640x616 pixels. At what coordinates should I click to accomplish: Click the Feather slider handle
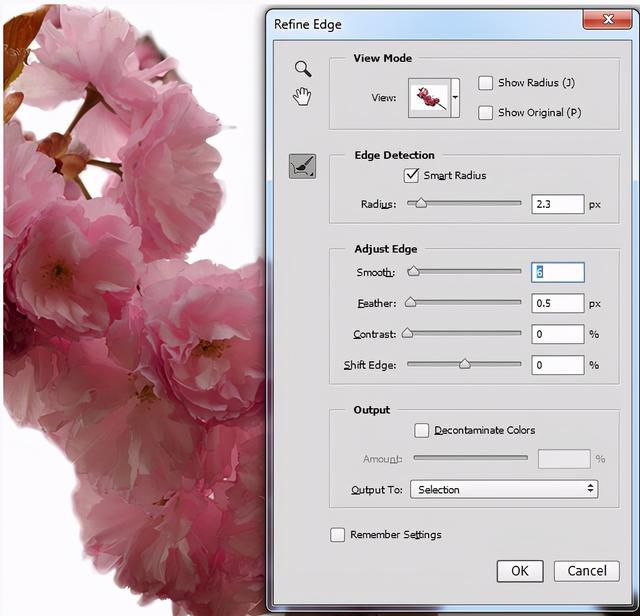pos(410,302)
